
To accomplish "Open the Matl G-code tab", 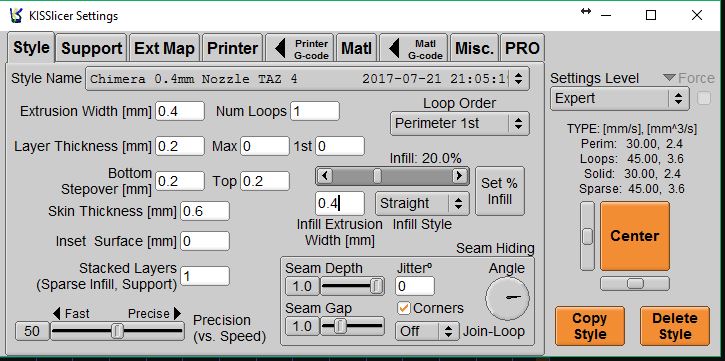I will (414, 48).
